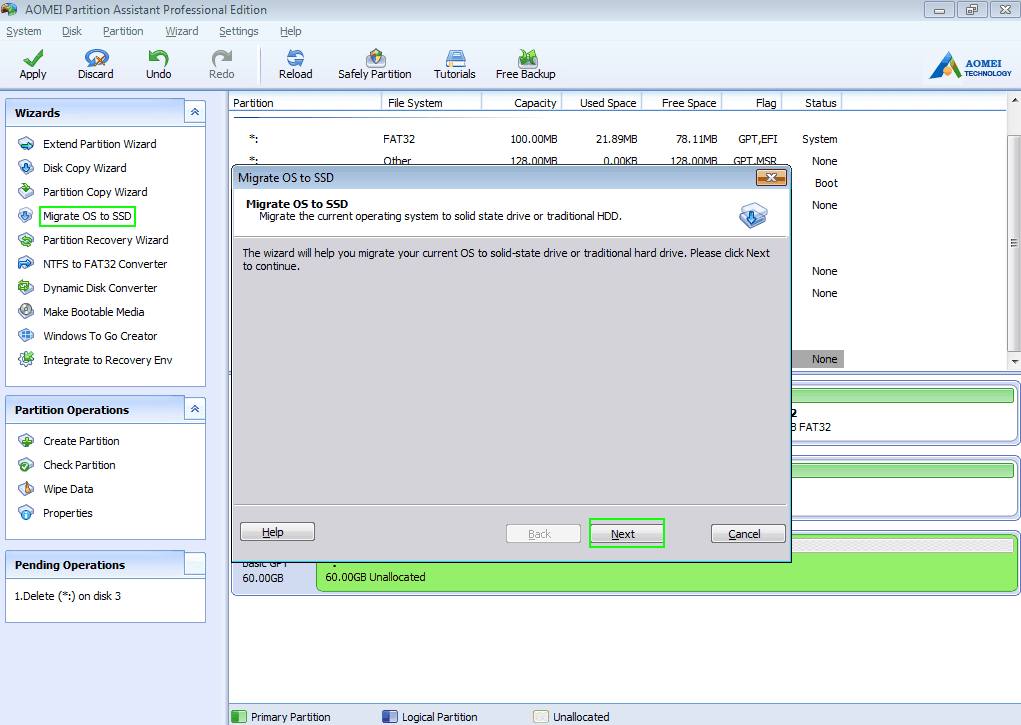Click the Disk Copy Wizard icon

26,167
